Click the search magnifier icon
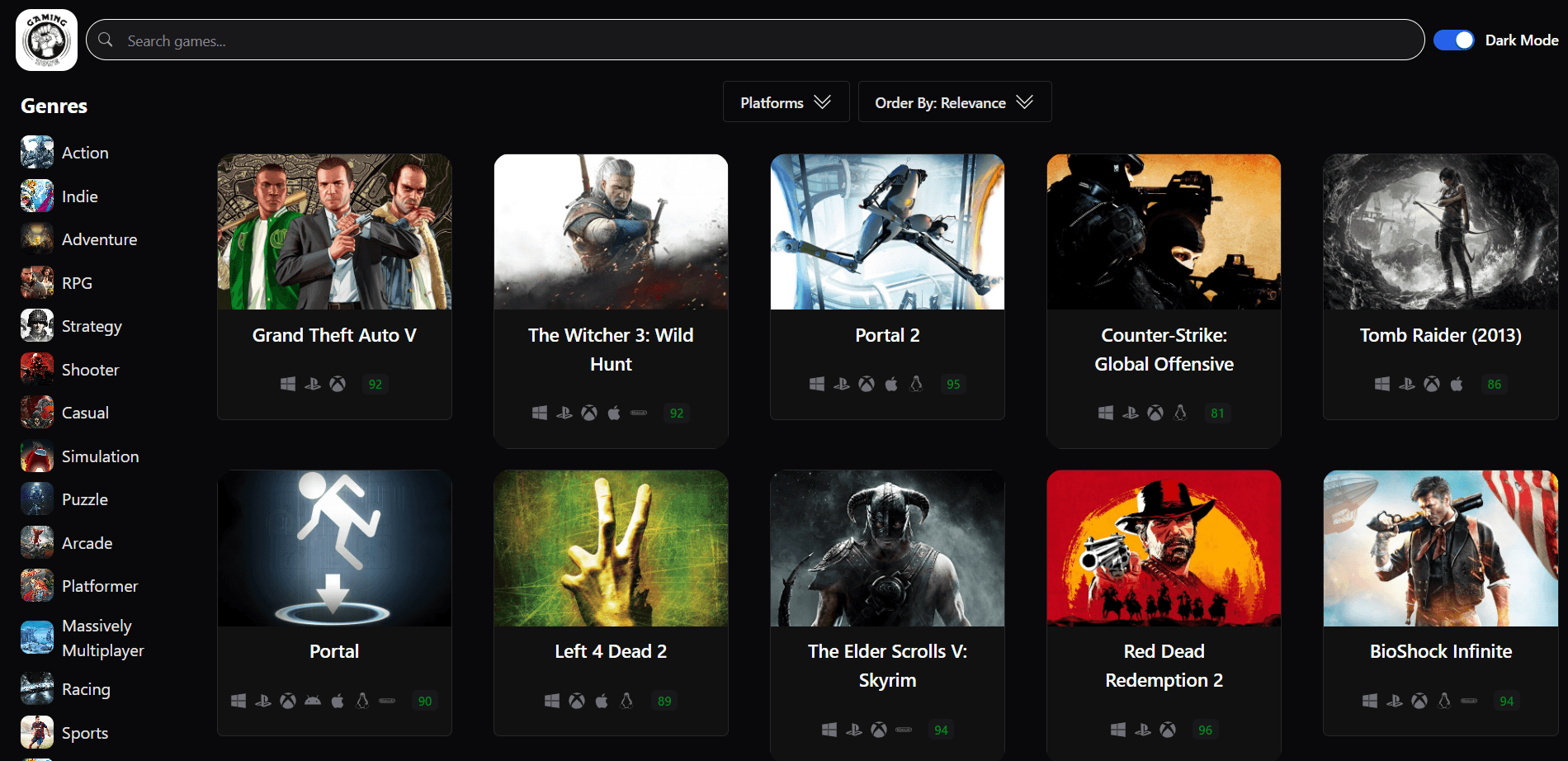Viewport: 1568px width, 761px height. (106, 40)
